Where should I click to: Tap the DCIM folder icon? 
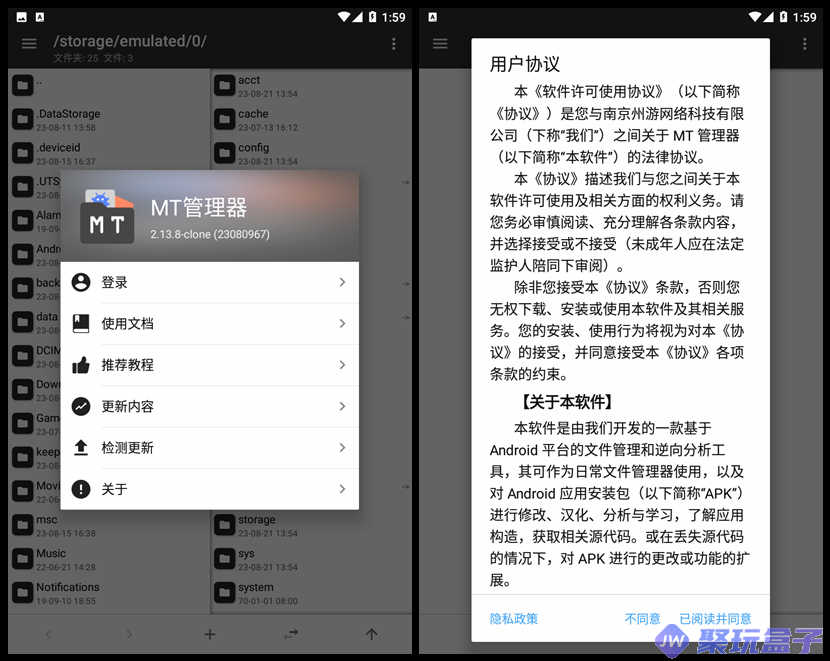coord(22,356)
